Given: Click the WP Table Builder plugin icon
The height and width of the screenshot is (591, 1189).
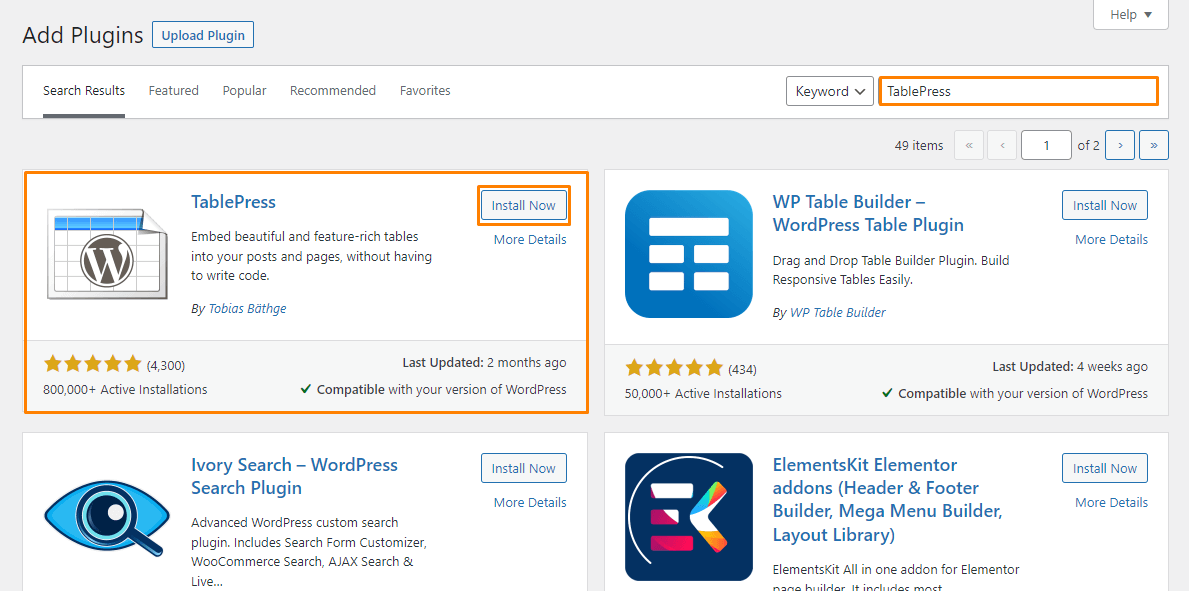Looking at the screenshot, I should 689,254.
